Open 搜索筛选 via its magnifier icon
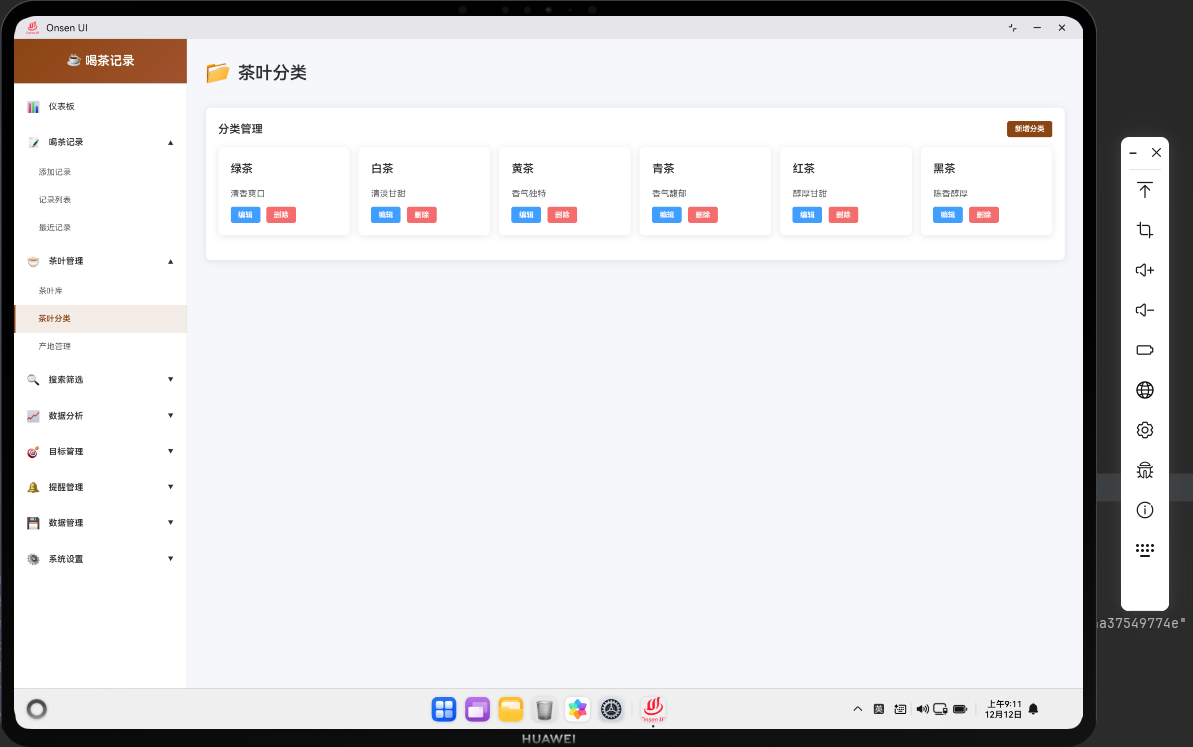Screen dimensions: 1193x747 (x=33, y=380)
